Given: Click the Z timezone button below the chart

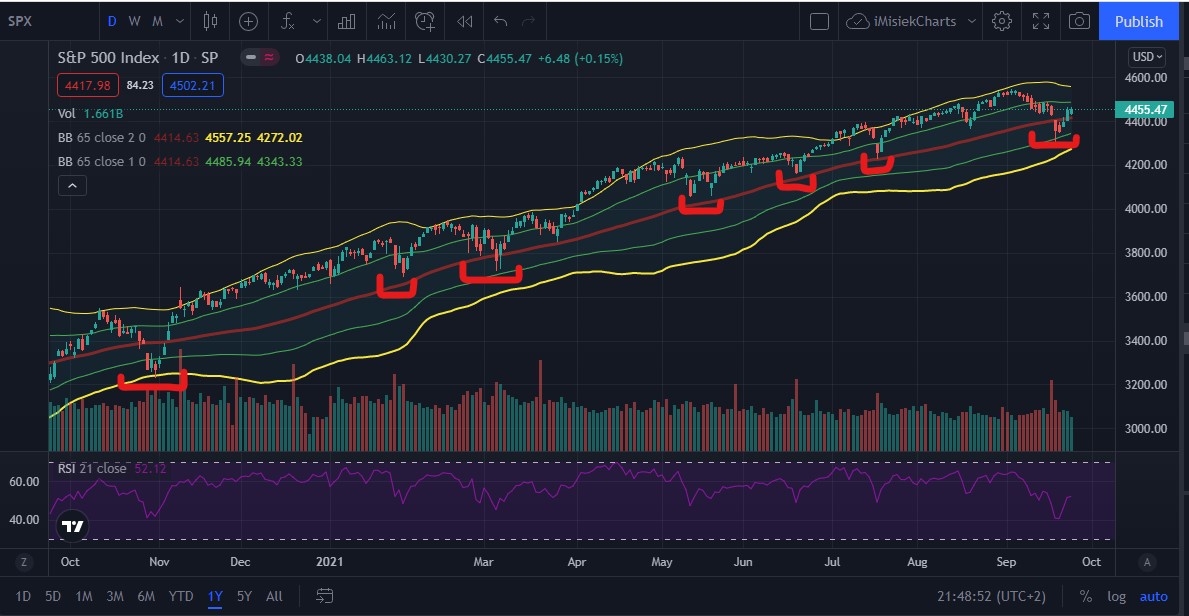Looking at the screenshot, I should pyautogui.click(x=24, y=562).
